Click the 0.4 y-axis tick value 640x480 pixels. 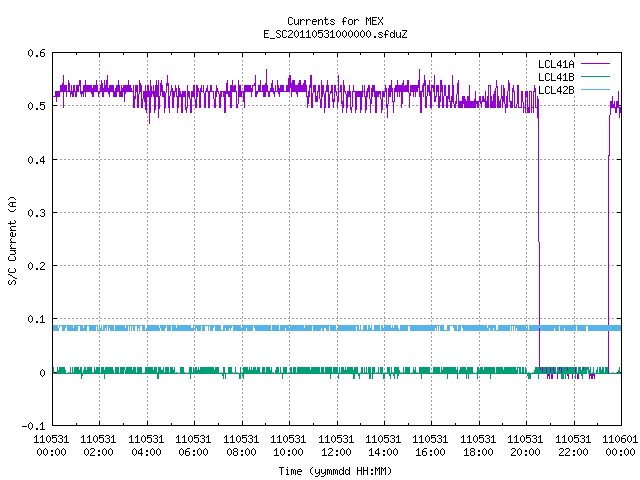(36, 160)
